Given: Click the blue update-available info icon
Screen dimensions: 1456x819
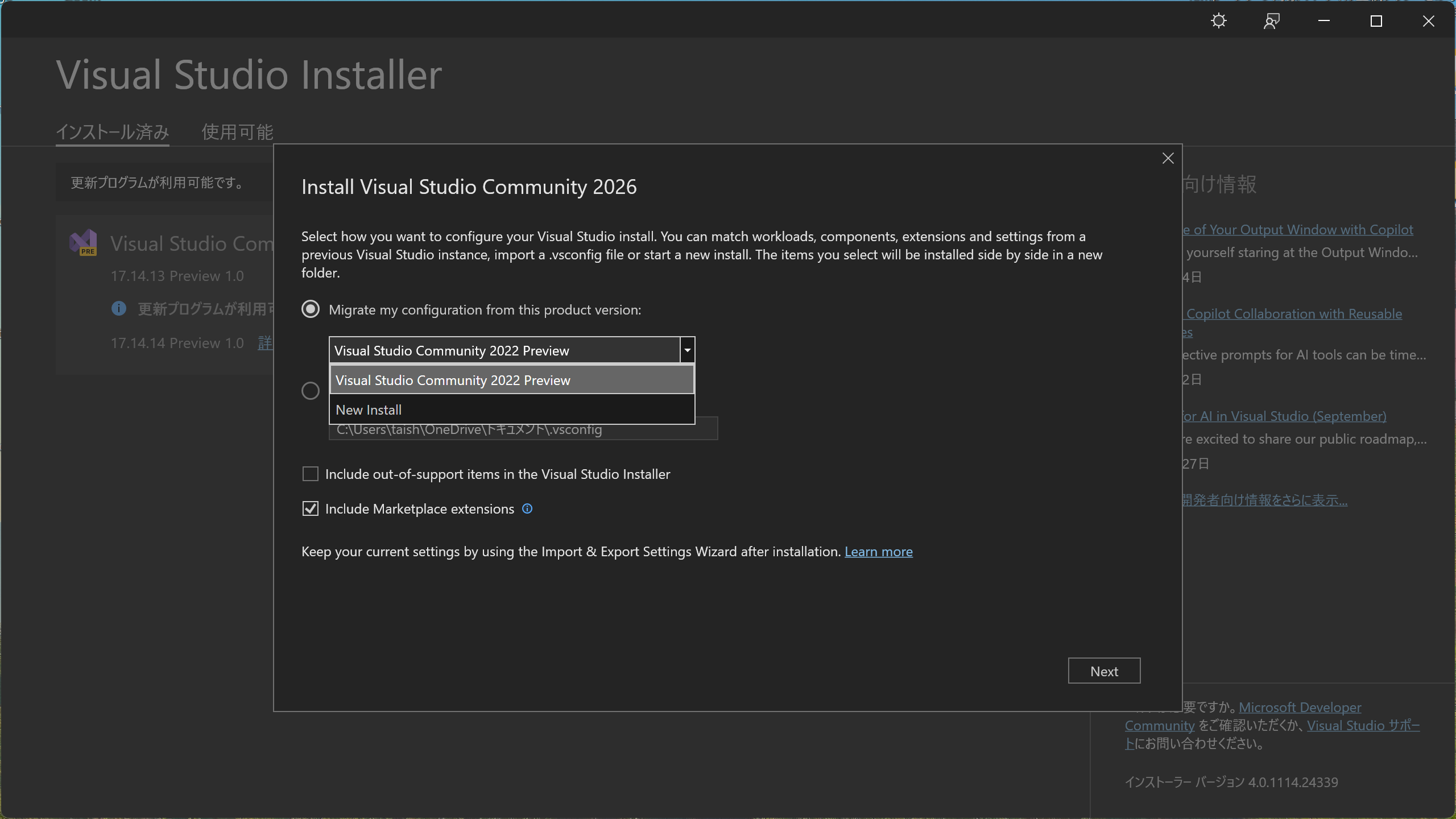Looking at the screenshot, I should point(118,309).
